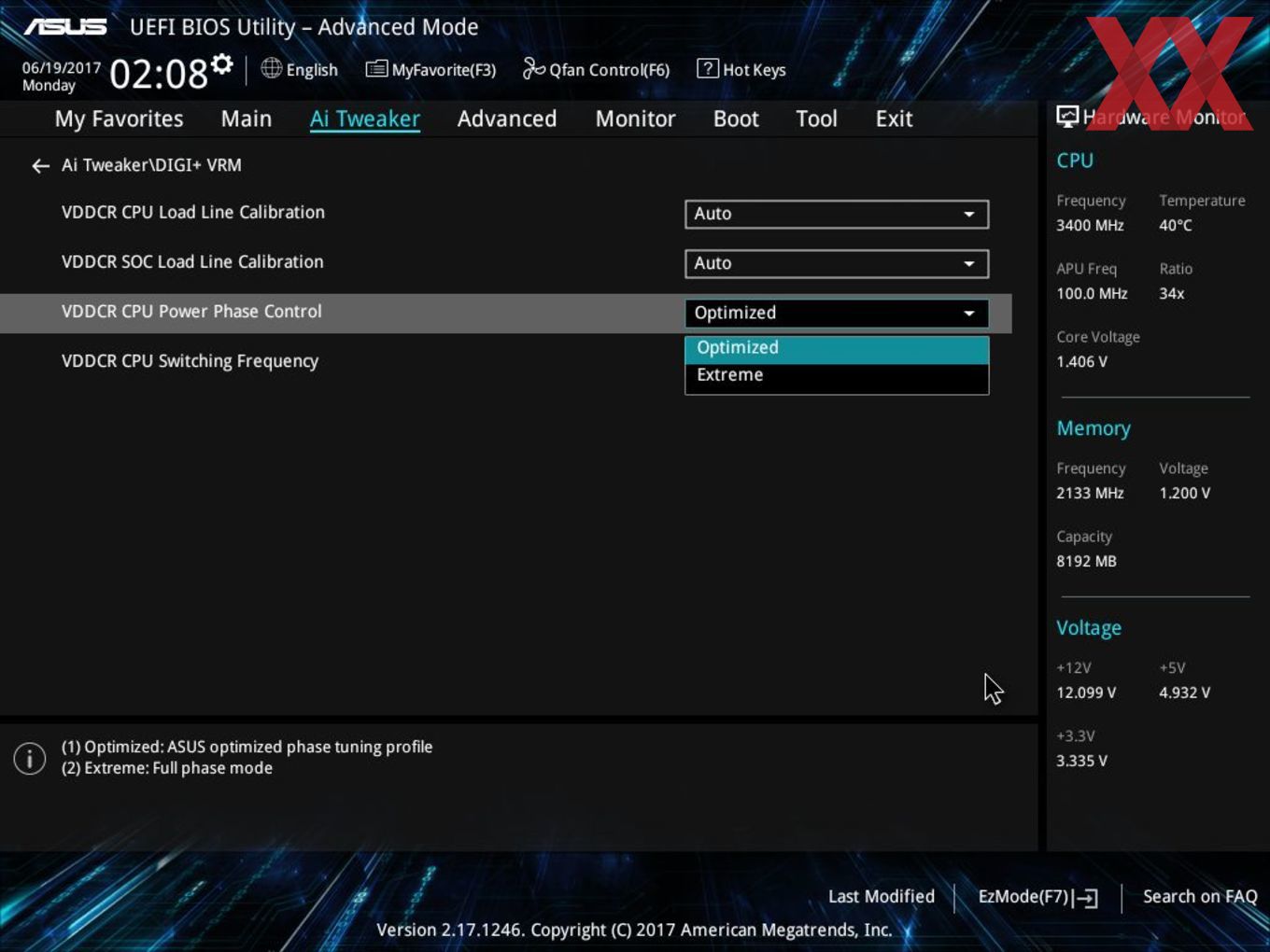This screenshot has width=1270, height=952.
Task: Click the globe language icon
Action: [271, 68]
